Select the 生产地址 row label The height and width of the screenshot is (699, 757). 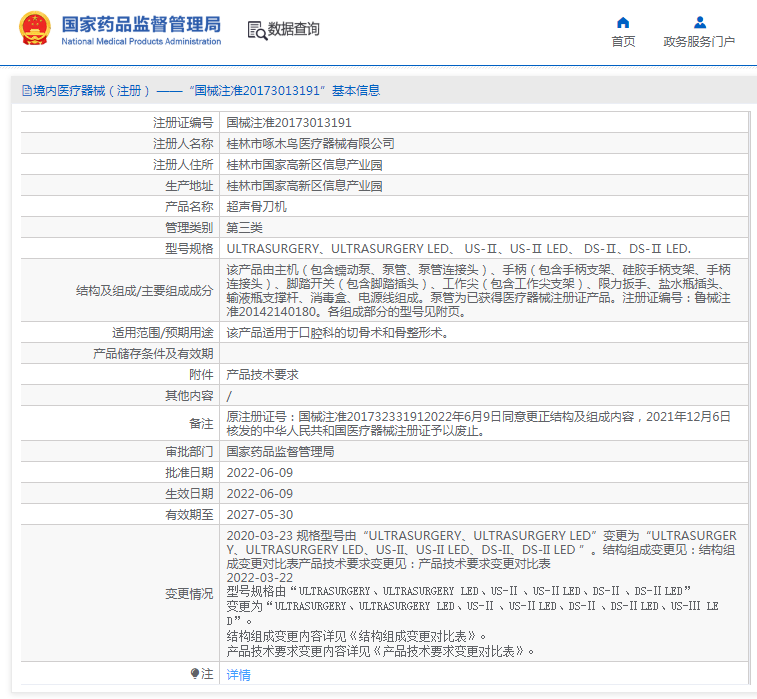pyautogui.click(x=189, y=186)
